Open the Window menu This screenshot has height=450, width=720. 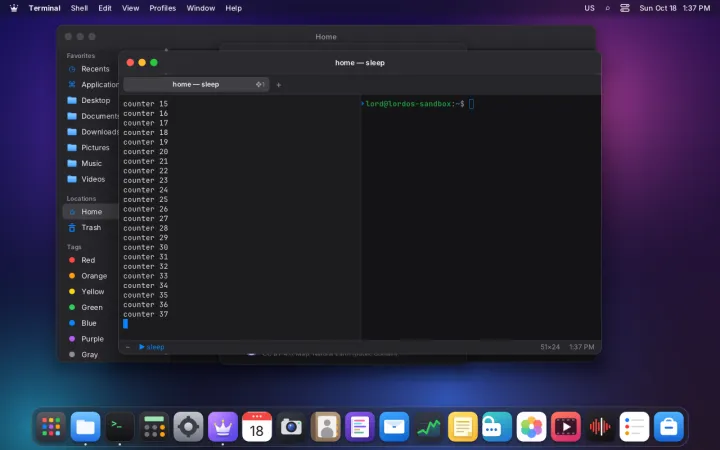coord(201,8)
